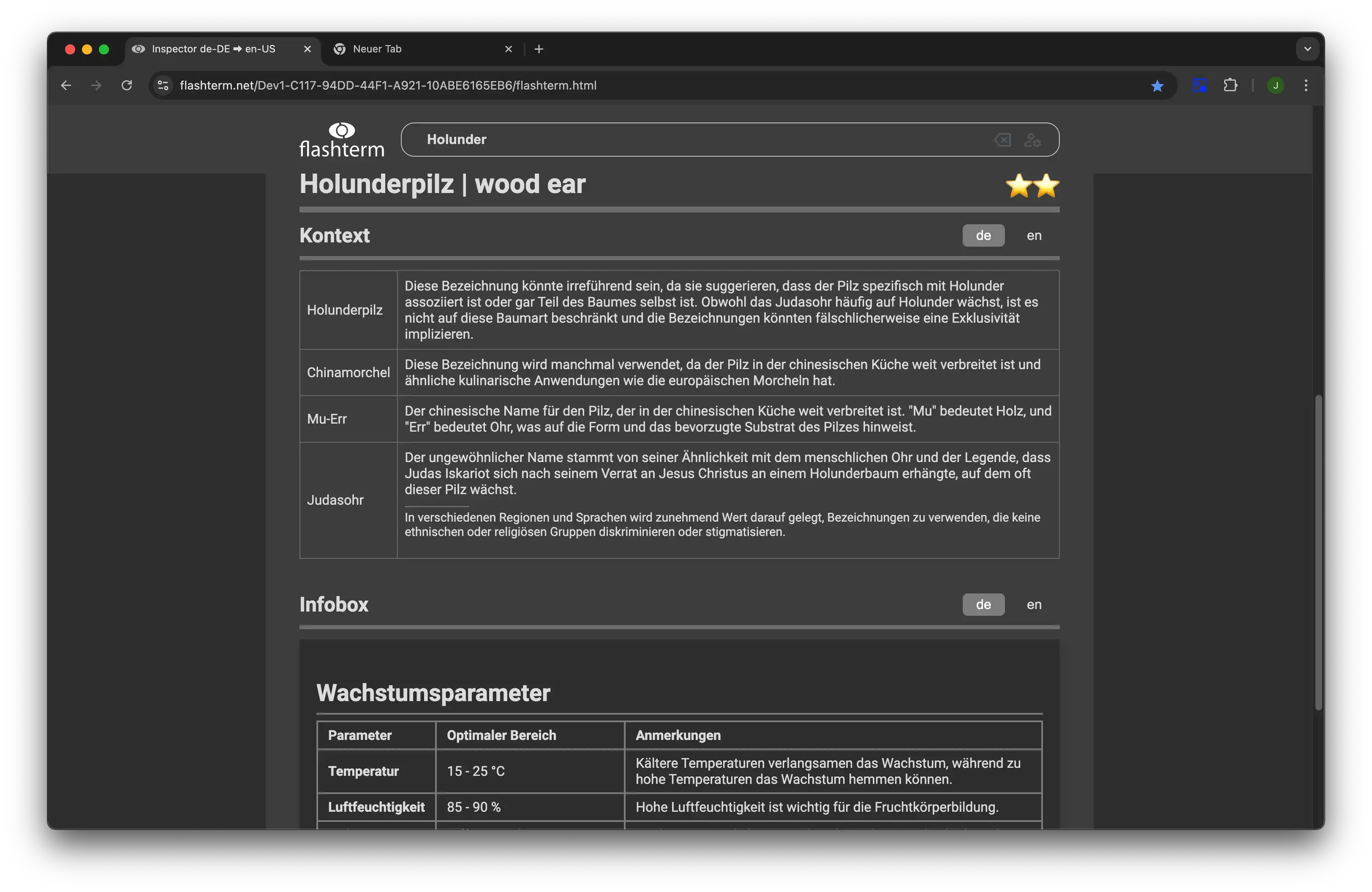Switch to the Neuer Tab tab
Viewport: 1372px width, 892px height.
[x=403, y=49]
